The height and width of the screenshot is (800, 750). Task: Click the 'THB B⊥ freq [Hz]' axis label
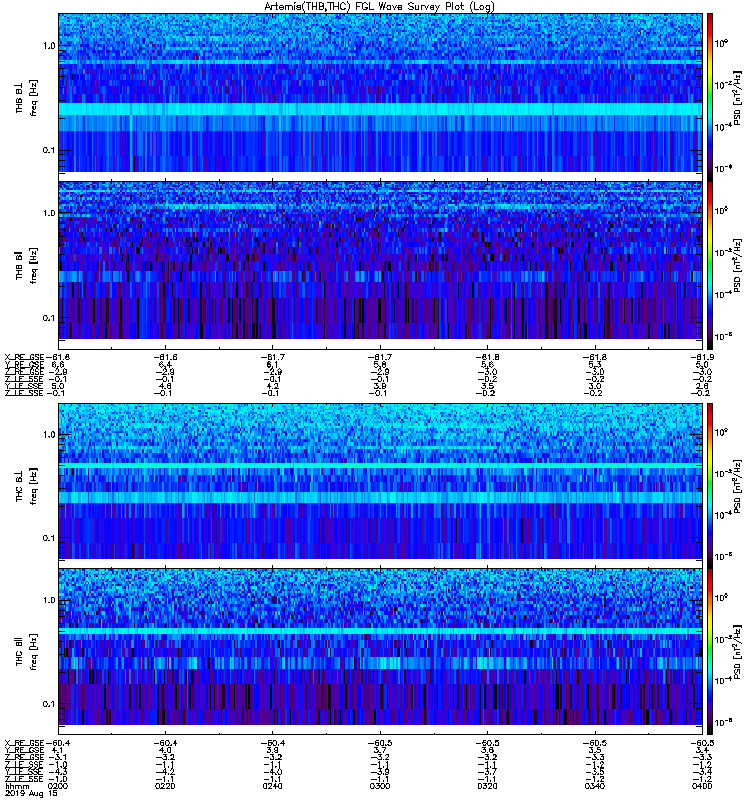pyautogui.click(x=26, y=97)
